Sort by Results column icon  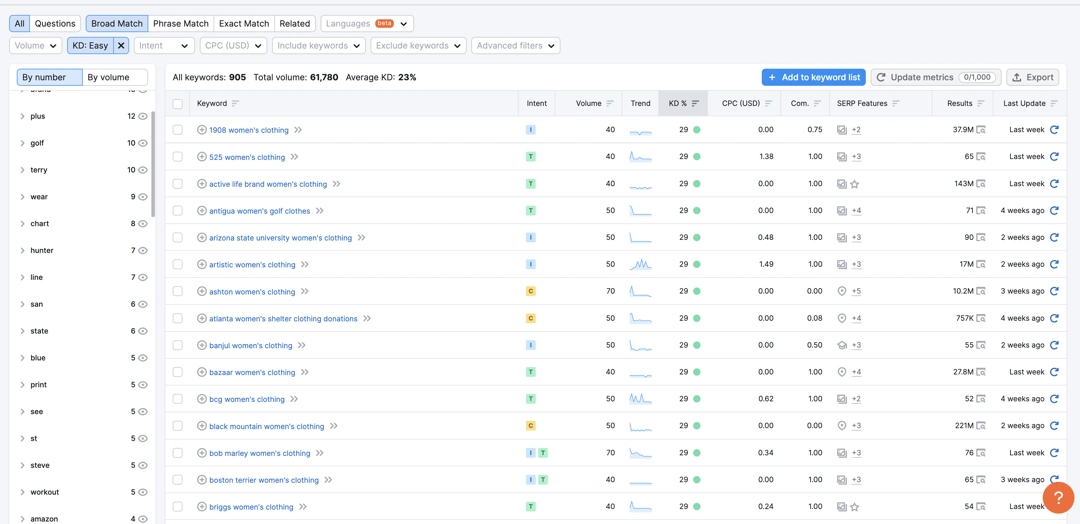click(x=981, y=103)
